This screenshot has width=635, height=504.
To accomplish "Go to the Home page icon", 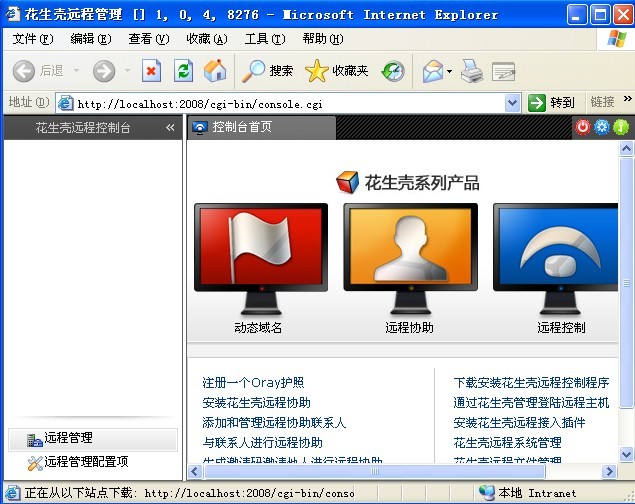I will pos(215,71).
